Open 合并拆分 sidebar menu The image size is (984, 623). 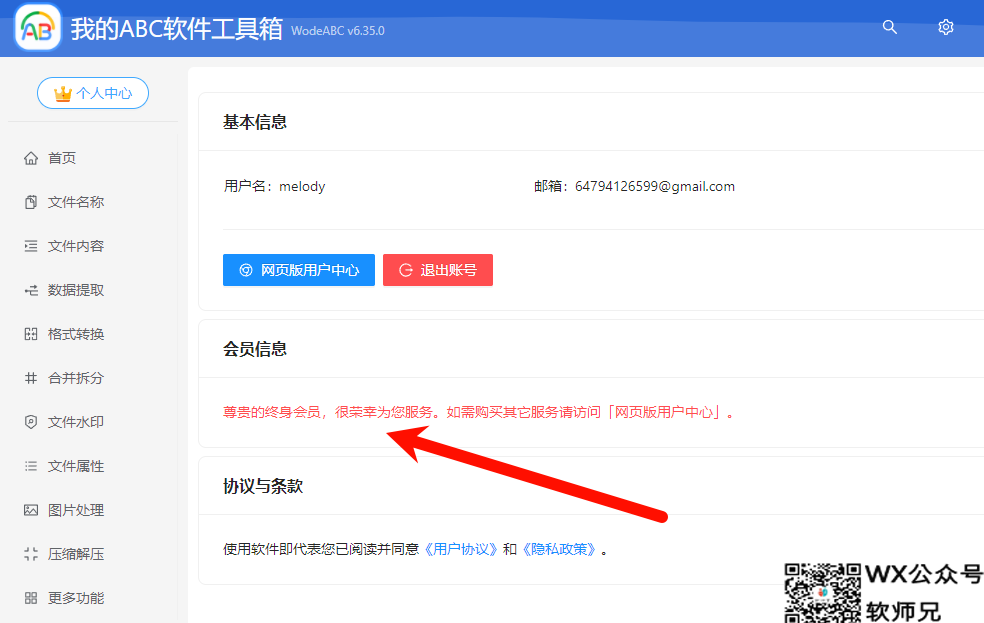tap(76, 378)
